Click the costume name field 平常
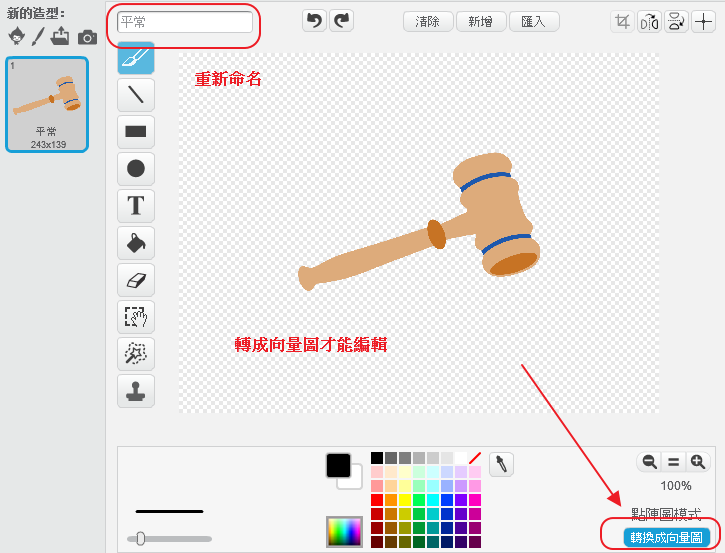The width and height of the screenshot is (725, 553). point(185,22)
